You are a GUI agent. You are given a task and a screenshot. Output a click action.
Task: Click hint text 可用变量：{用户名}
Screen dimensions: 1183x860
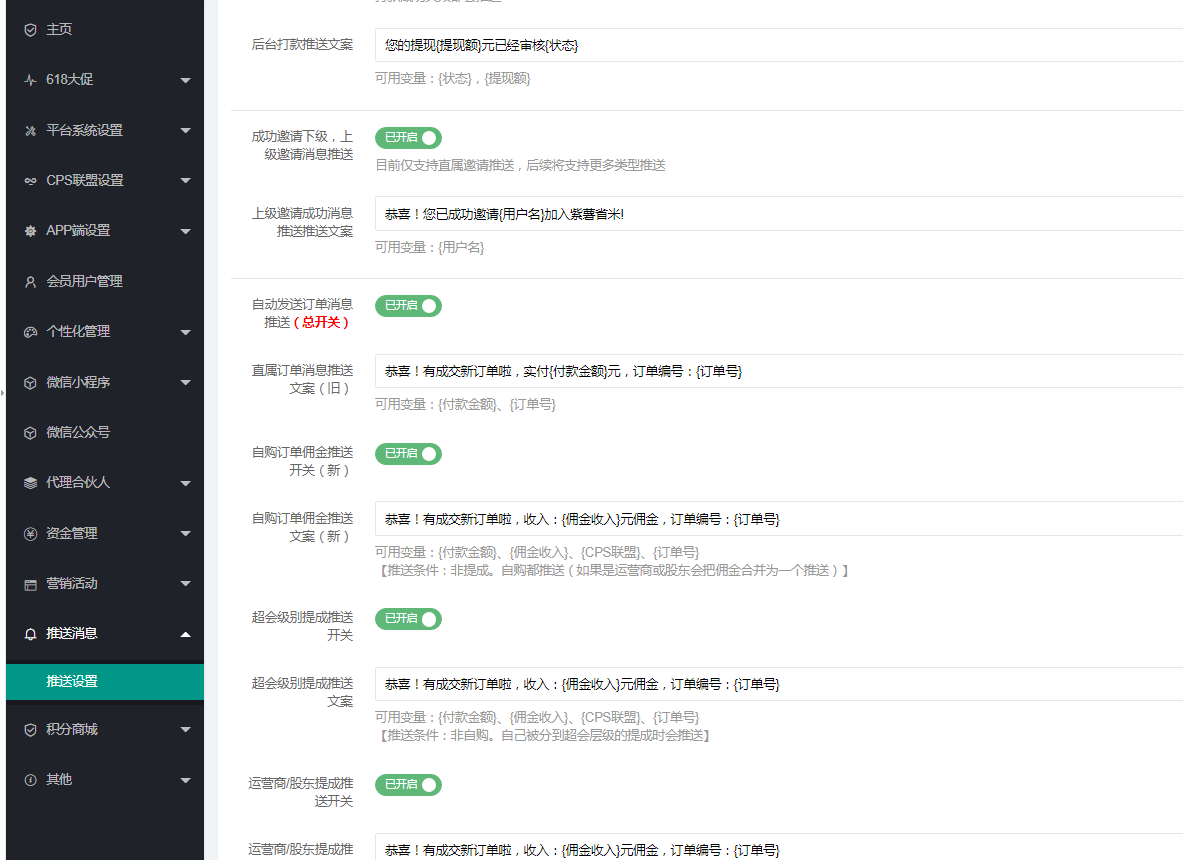pos(429,247)
